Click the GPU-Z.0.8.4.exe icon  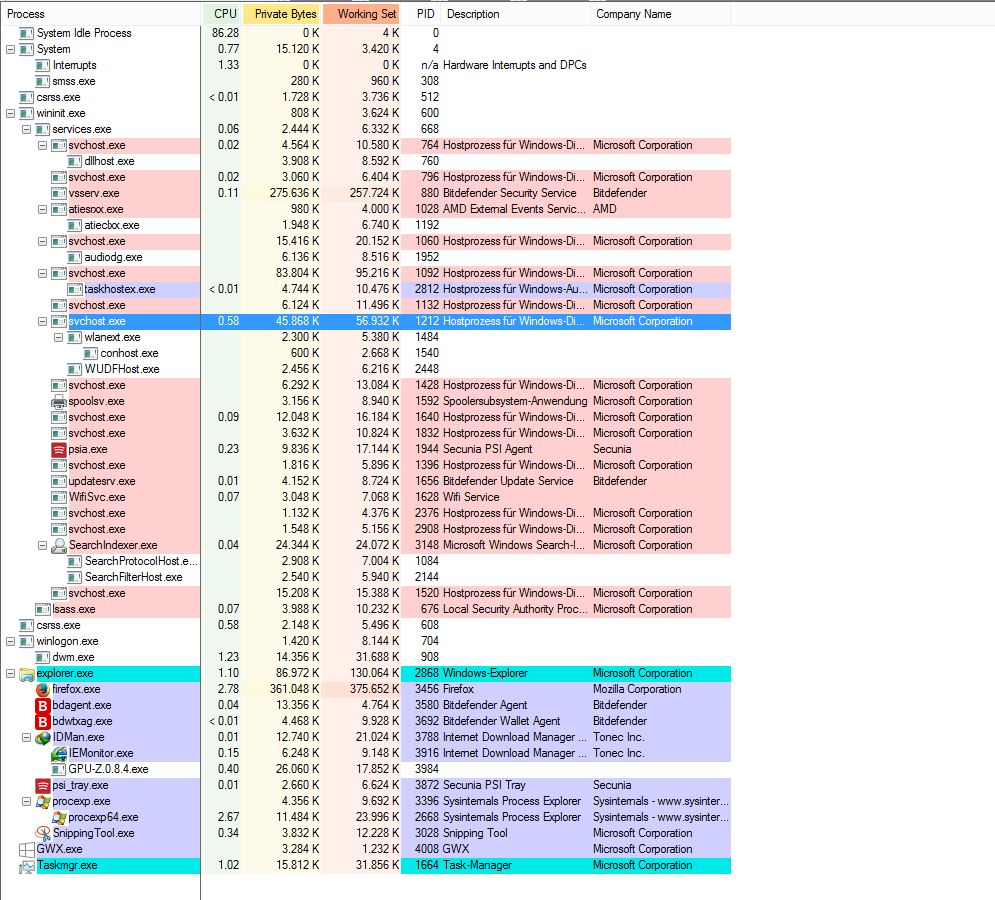click(x=58, y=769)
